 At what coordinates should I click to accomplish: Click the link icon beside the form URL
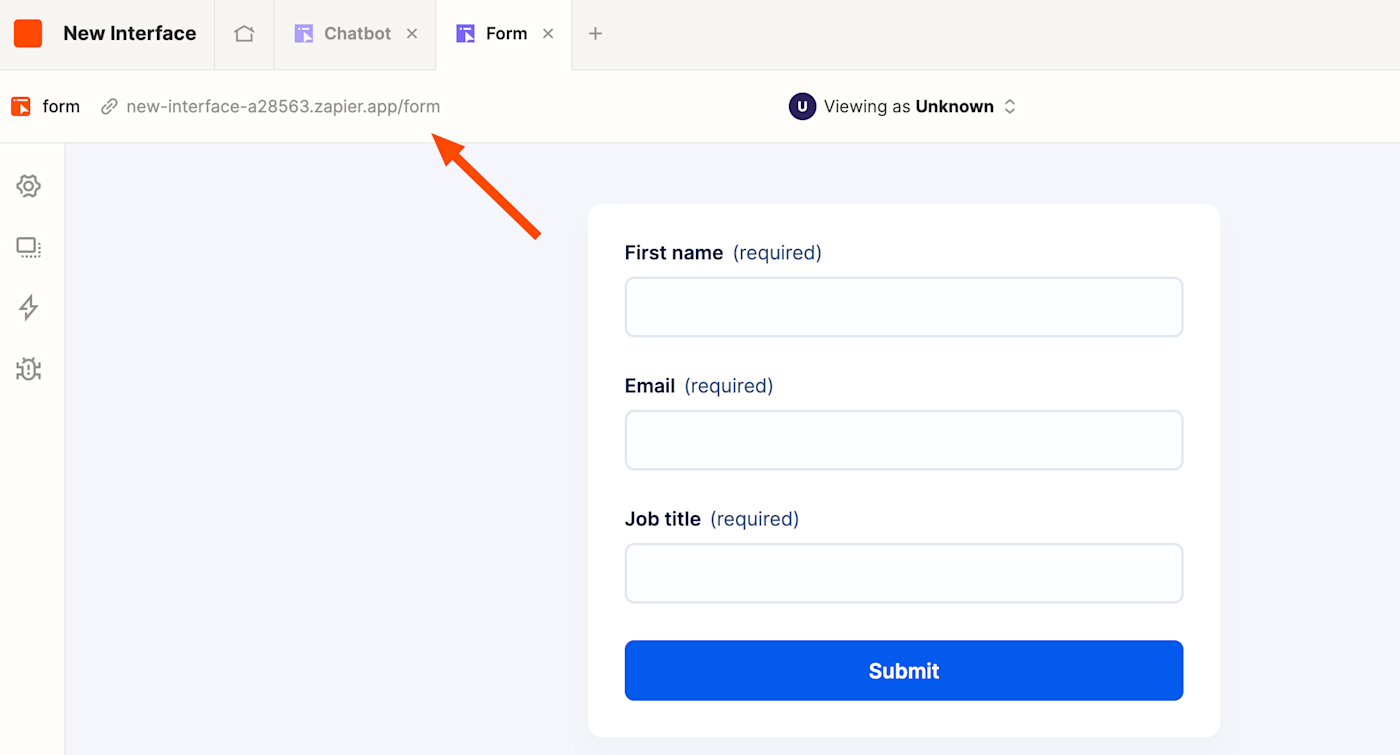coord(108,106)
